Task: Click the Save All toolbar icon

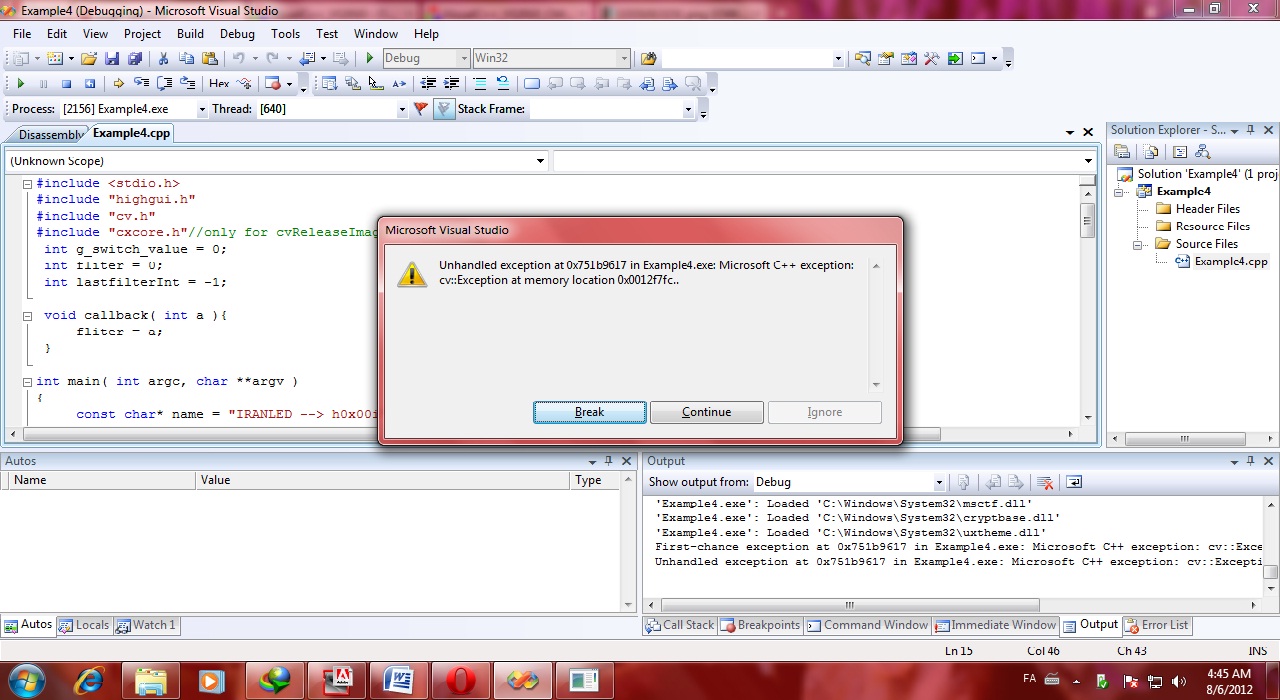Action: tap(134, 59)
